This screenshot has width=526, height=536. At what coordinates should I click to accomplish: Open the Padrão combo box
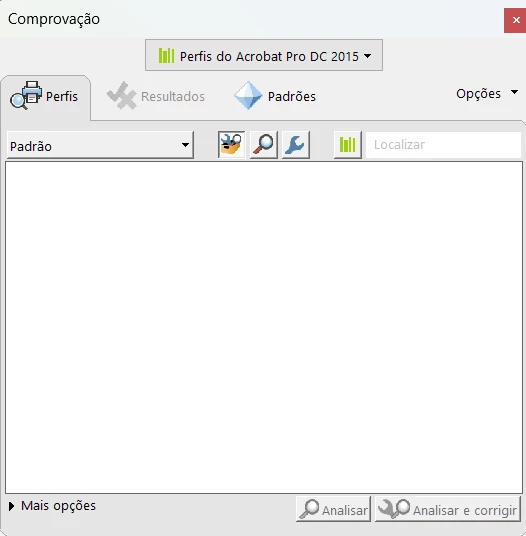tap(100, 145)
